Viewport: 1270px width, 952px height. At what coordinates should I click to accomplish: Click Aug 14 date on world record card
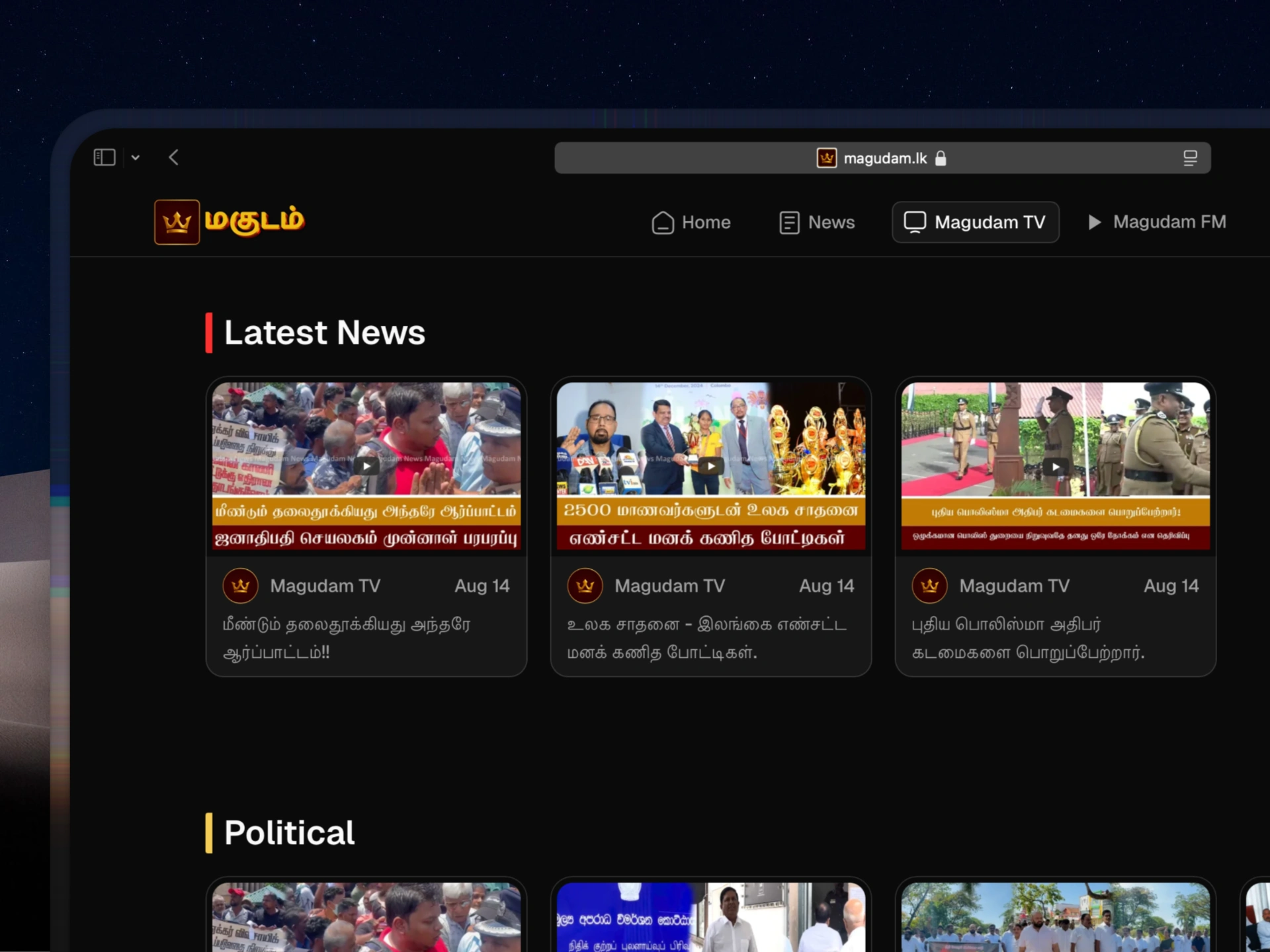827,586
